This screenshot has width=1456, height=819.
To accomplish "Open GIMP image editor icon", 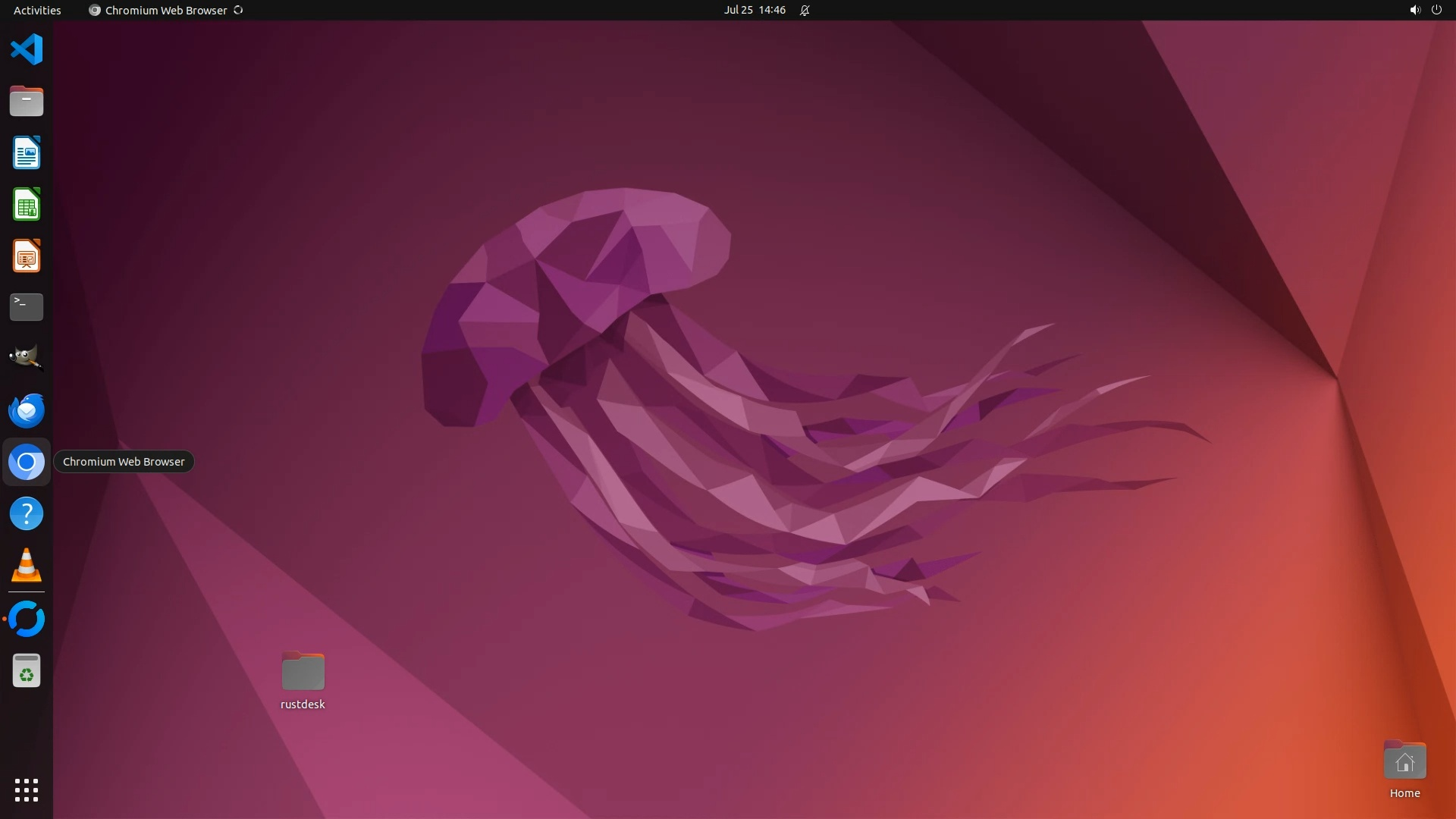I will (27, 358).
